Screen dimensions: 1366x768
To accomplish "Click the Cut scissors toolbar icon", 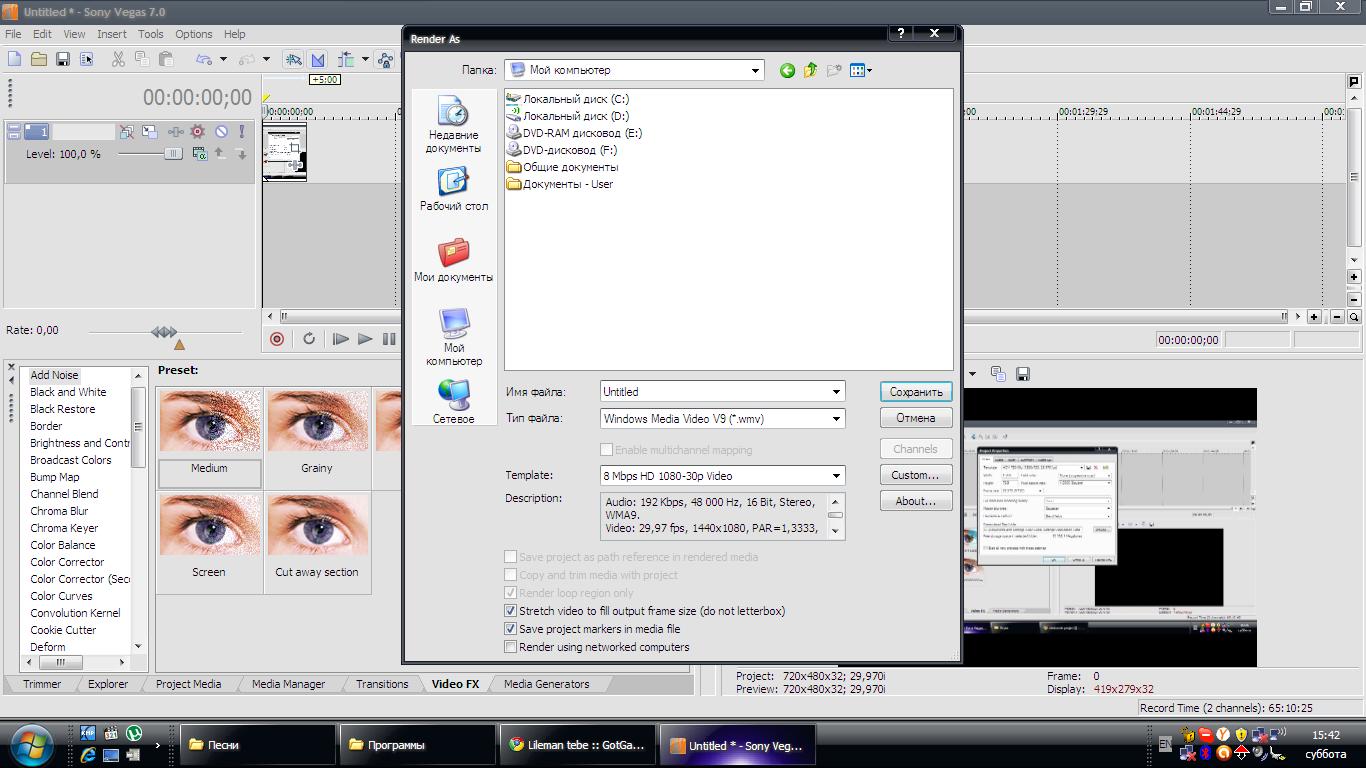I will tap(118, 59).
